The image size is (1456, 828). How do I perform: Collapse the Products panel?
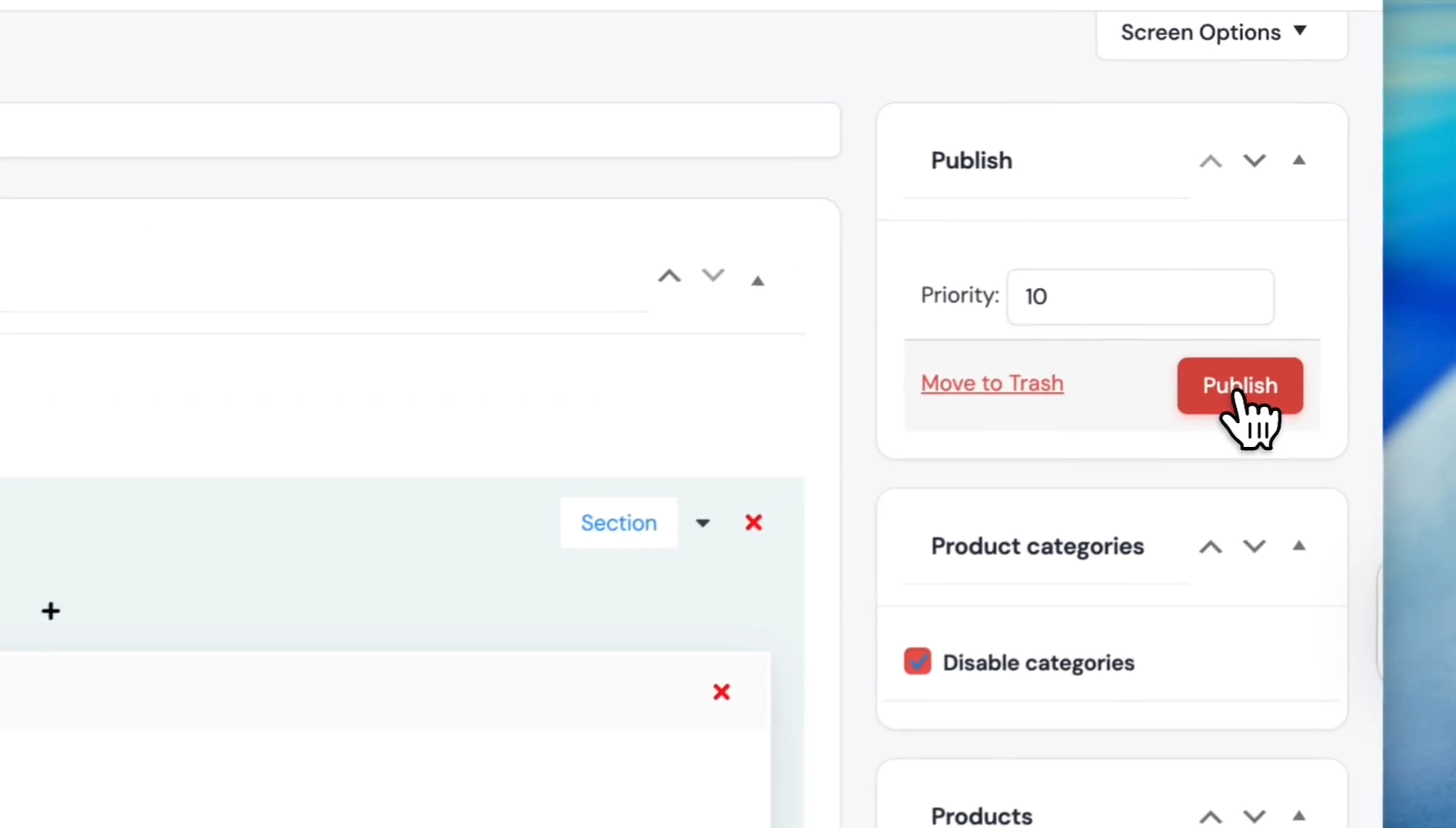(1298, 816)
